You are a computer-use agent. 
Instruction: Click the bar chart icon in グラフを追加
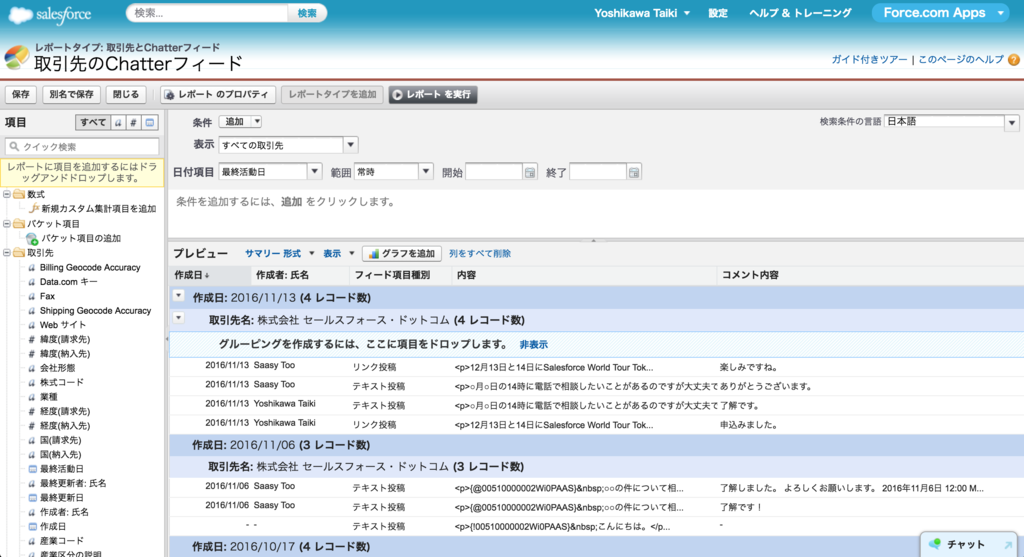click(x=374, y=254)
